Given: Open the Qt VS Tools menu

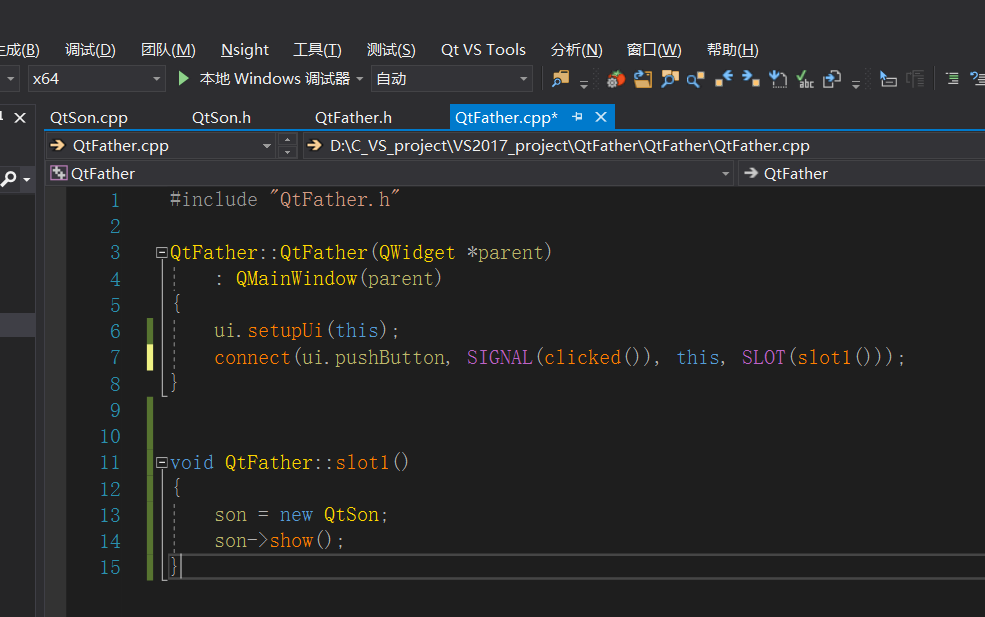Looking at the screenshot, I should point(483,49).
